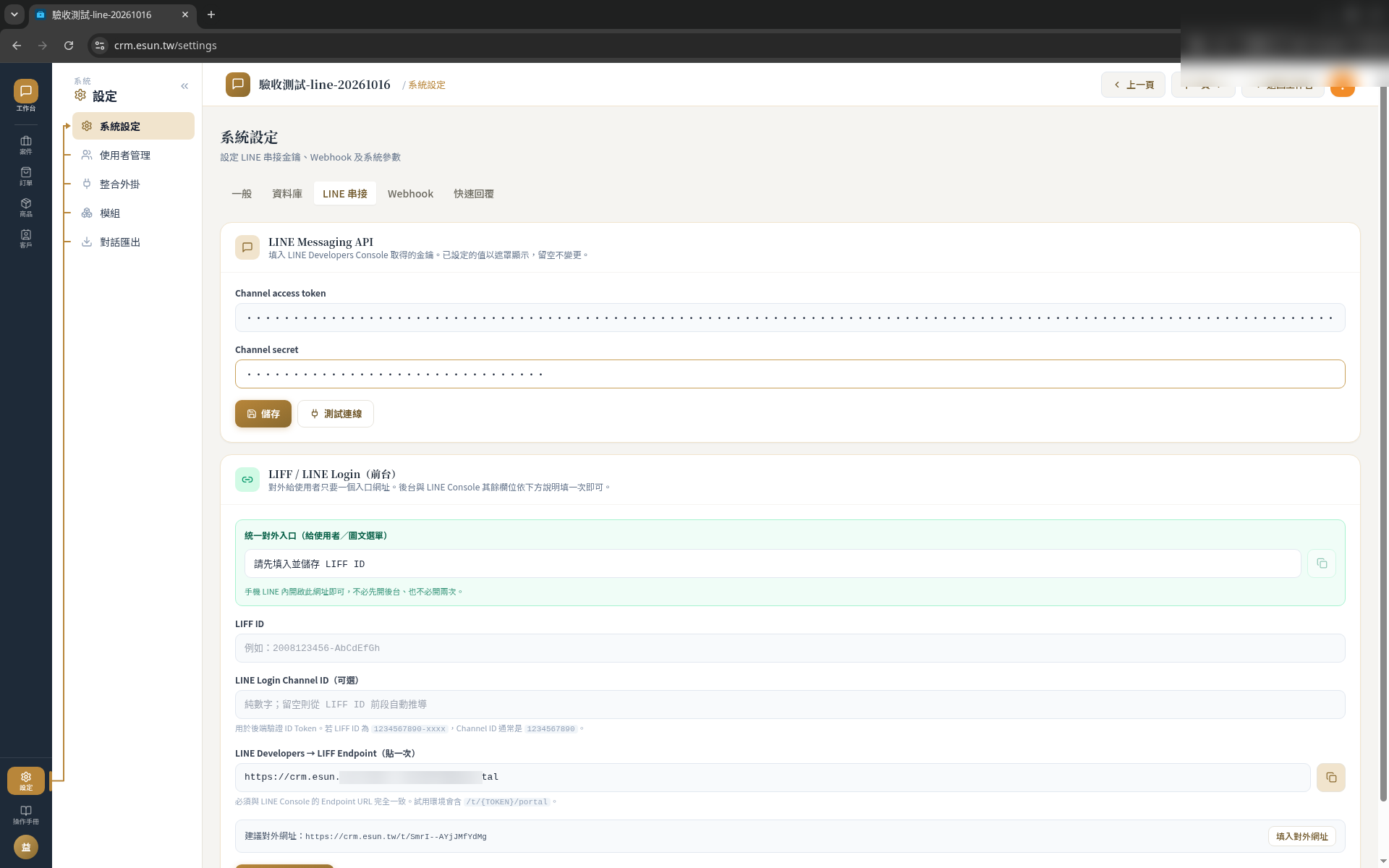Switch to the 快速回覆 tab
1389x868 pixels.
tap(474, 193)
